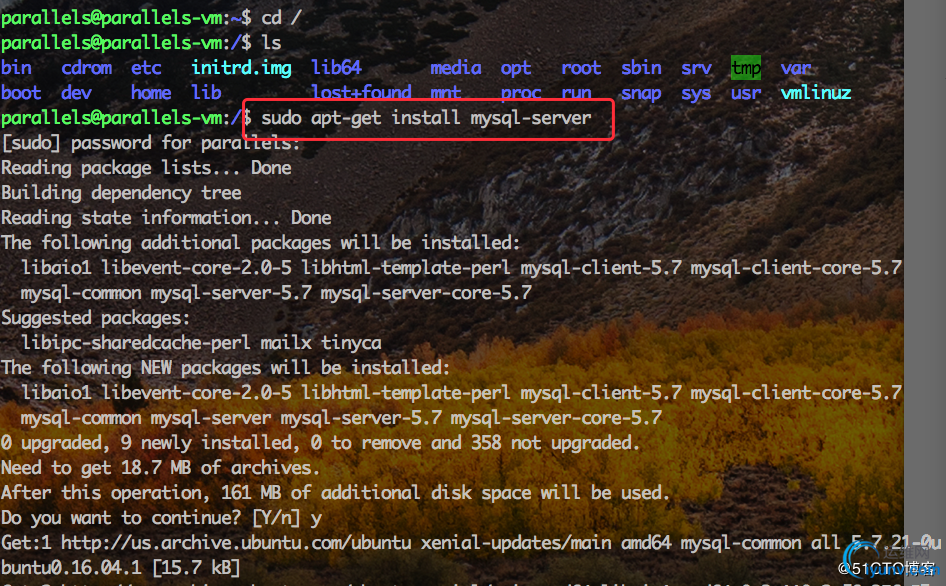Click the 'Reading package lists... Done' line
Viewport: 946px width, 586px height.
click(146, 168)
